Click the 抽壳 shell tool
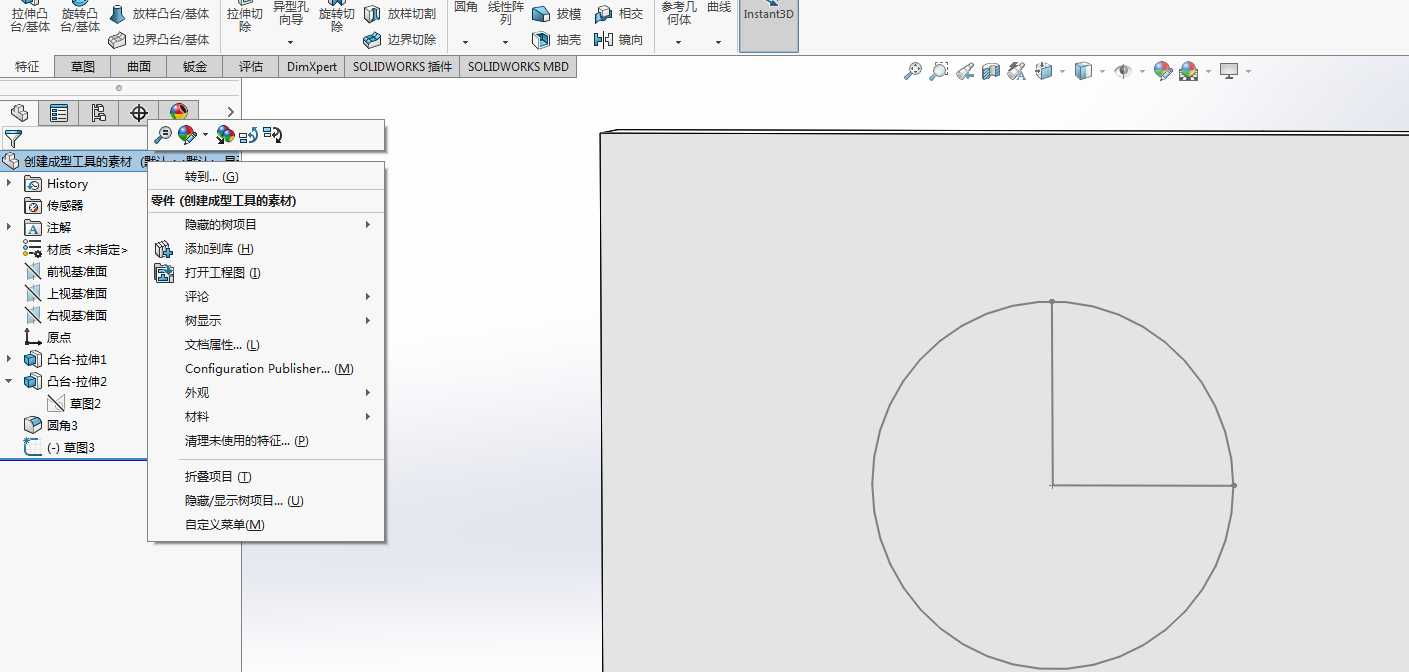The height and width of the screenshot is (672, 1409). pyautogui.click(x=556, y=40)
